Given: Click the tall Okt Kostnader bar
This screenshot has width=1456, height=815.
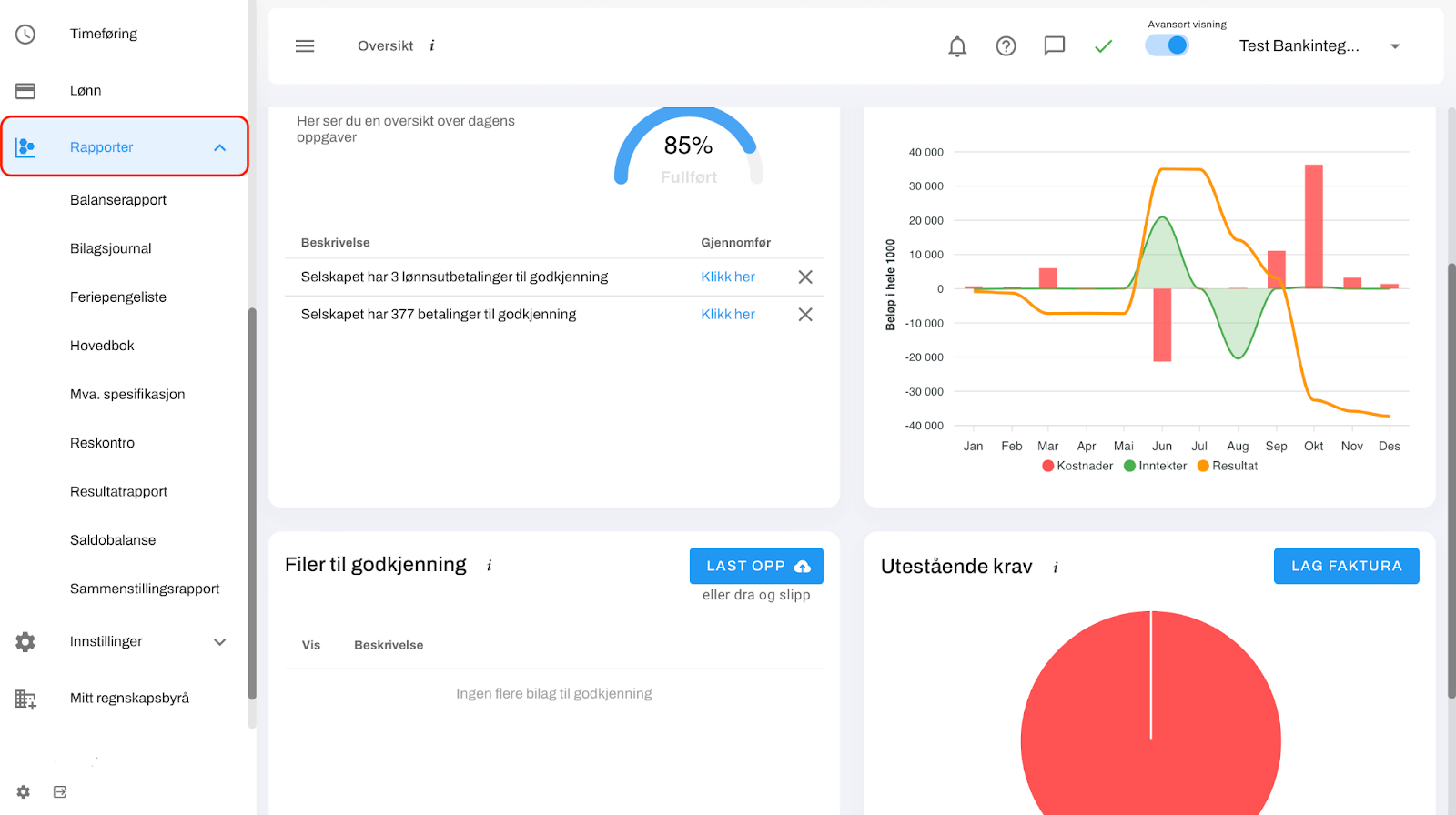Looking at the screenshot, I should click(1313, 226).
